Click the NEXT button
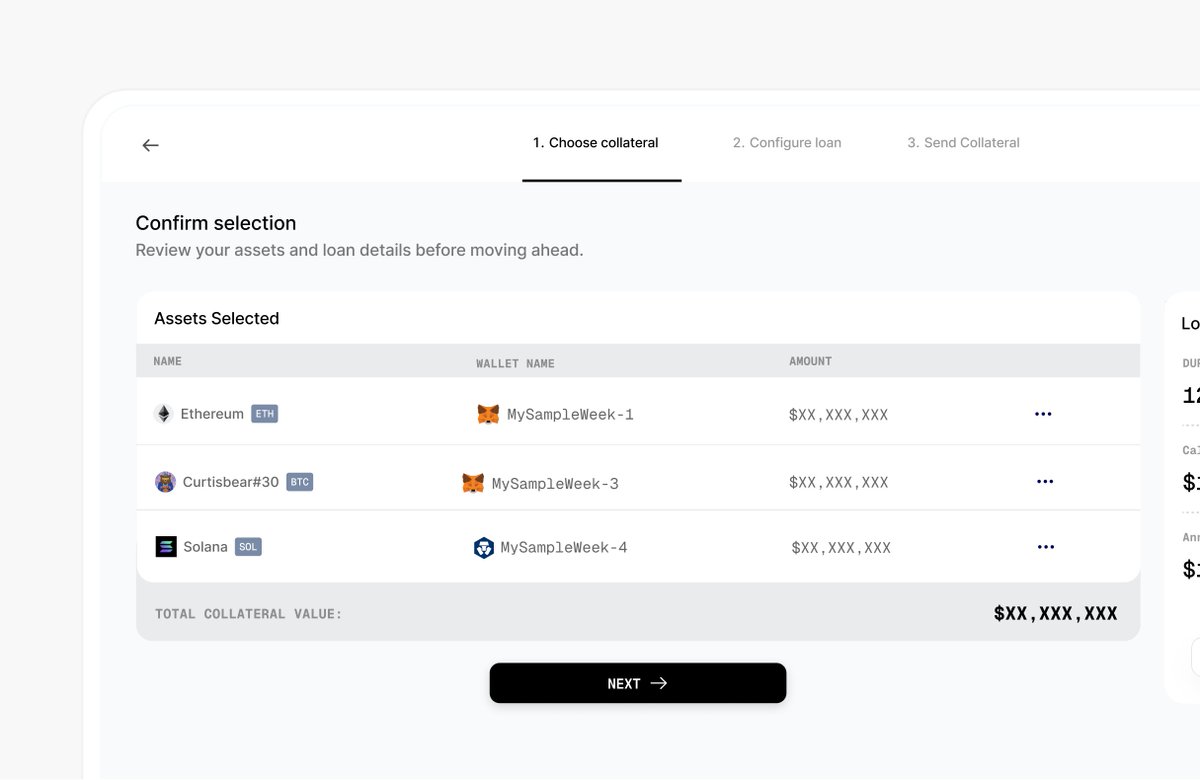The width and height of the screenshot is (1200, 780). 638,683
